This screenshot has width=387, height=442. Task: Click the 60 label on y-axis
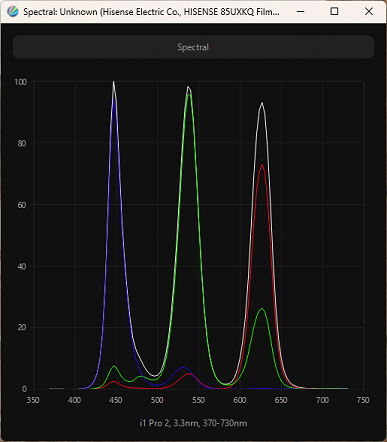(22, 205)
